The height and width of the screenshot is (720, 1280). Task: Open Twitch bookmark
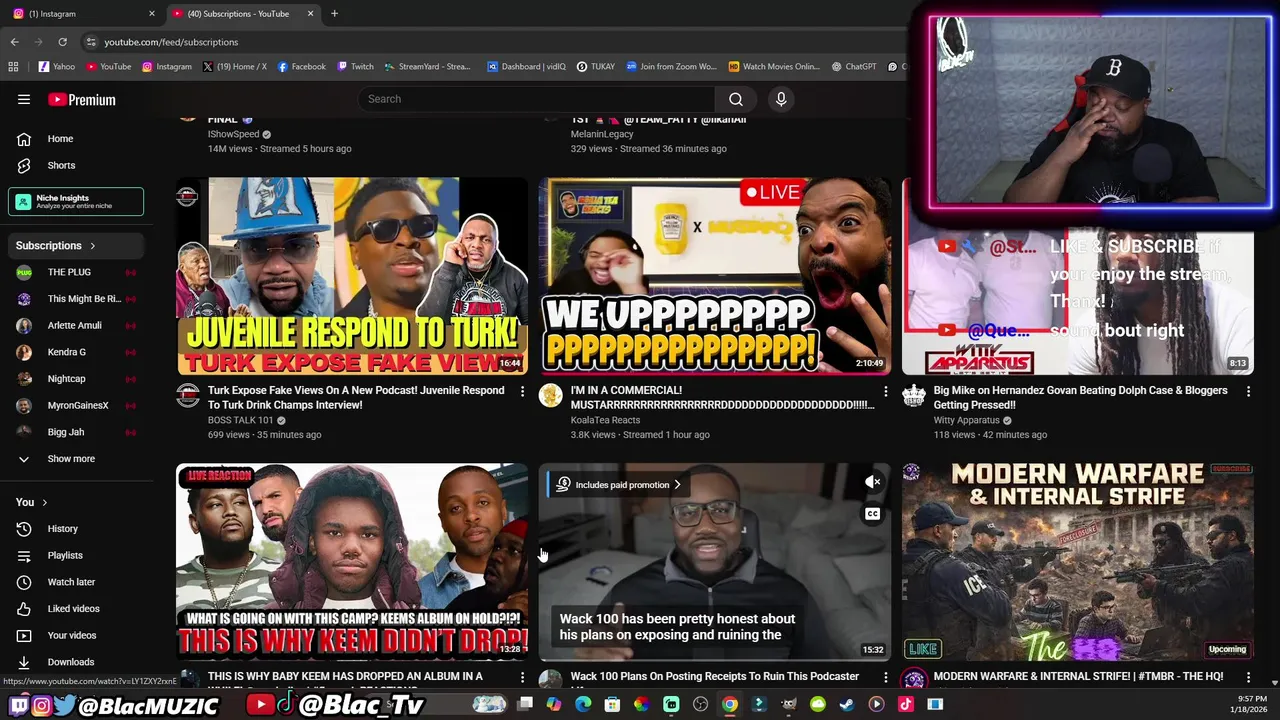tap(355, 67)
